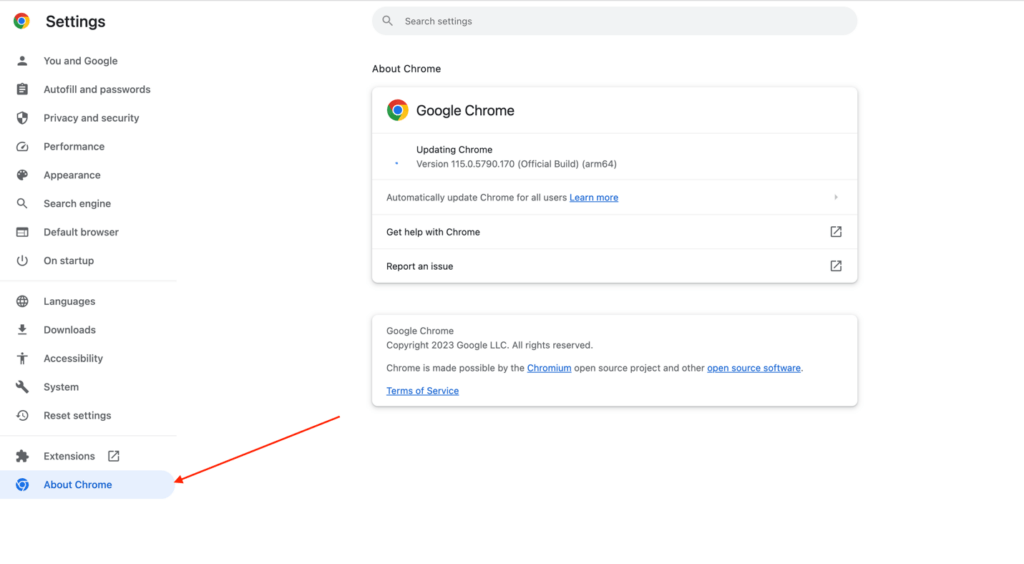Click the globe icon for Languages
1024x564 pixels.
(x=22, y=302)
